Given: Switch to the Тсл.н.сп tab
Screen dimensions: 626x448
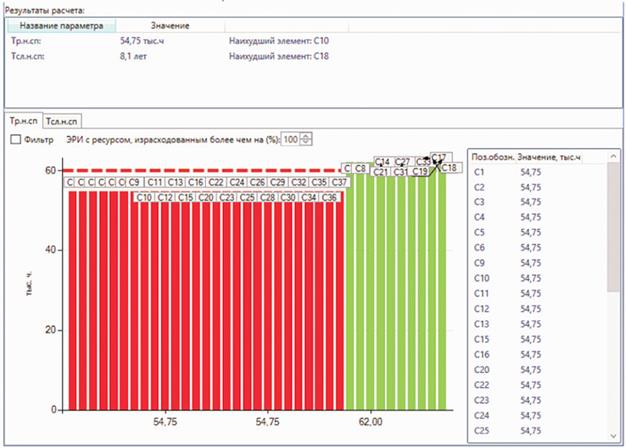Looking at the screenshot, I should pyautogui.click(x=62, y=119).
